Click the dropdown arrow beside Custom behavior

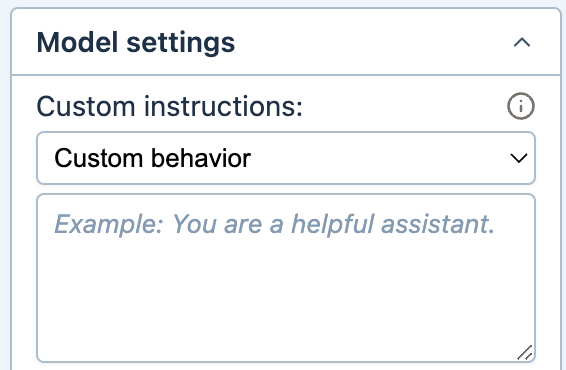click(x=518, y=158)
